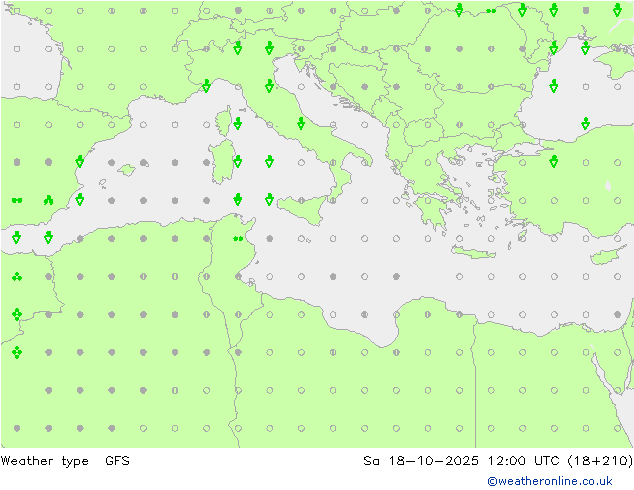Click the green rain symbol on Corsica

click(238, 123)
